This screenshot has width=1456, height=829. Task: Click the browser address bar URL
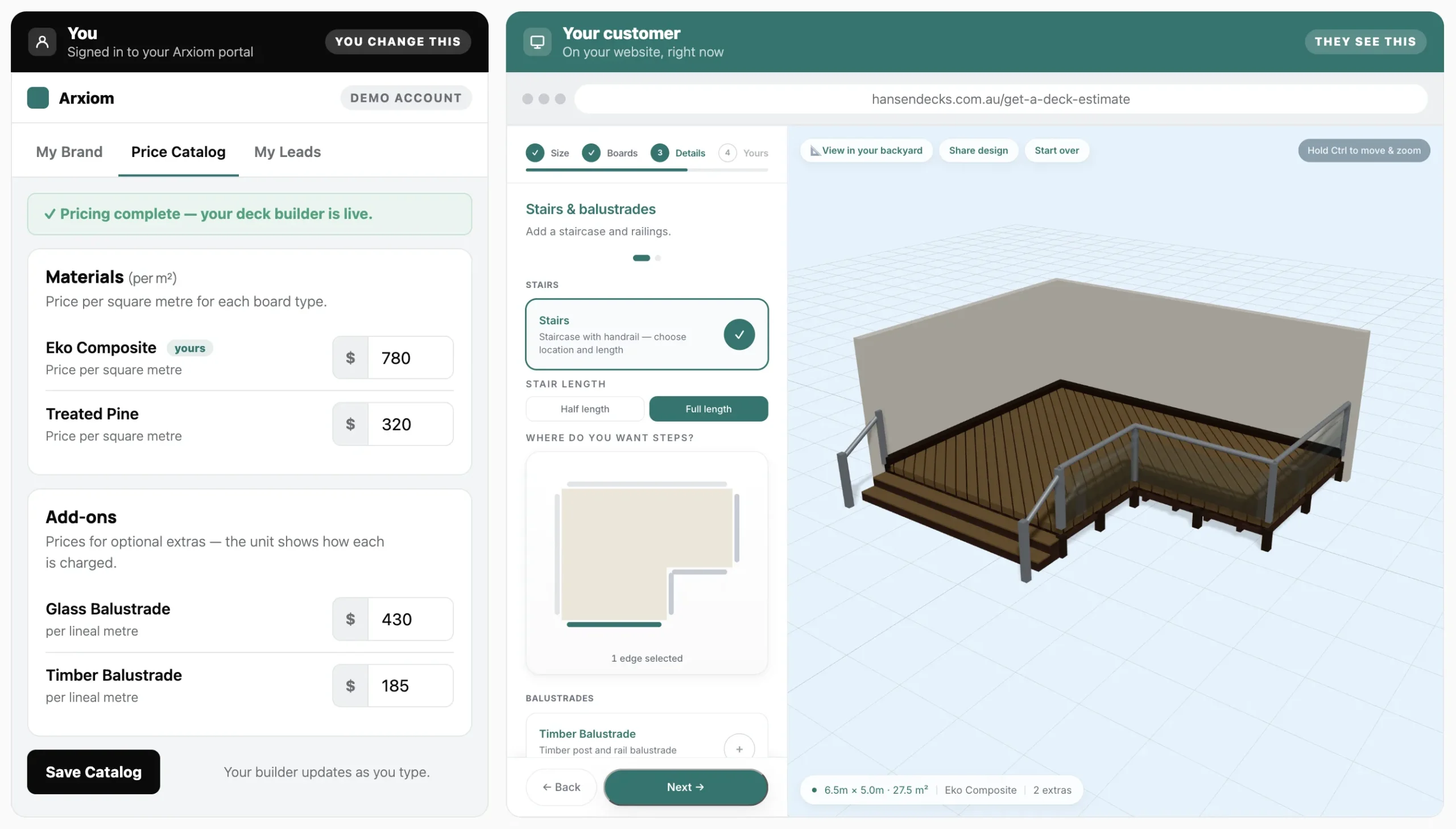click(x=1001, y=99)
